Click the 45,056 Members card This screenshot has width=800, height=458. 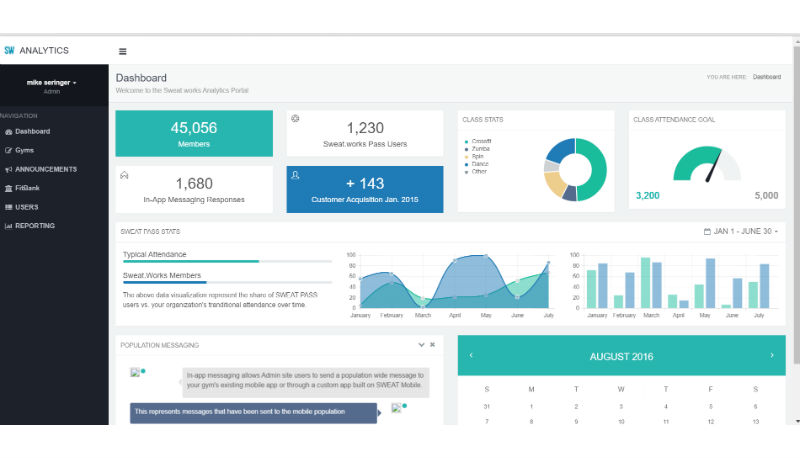(x=194, y=134)
